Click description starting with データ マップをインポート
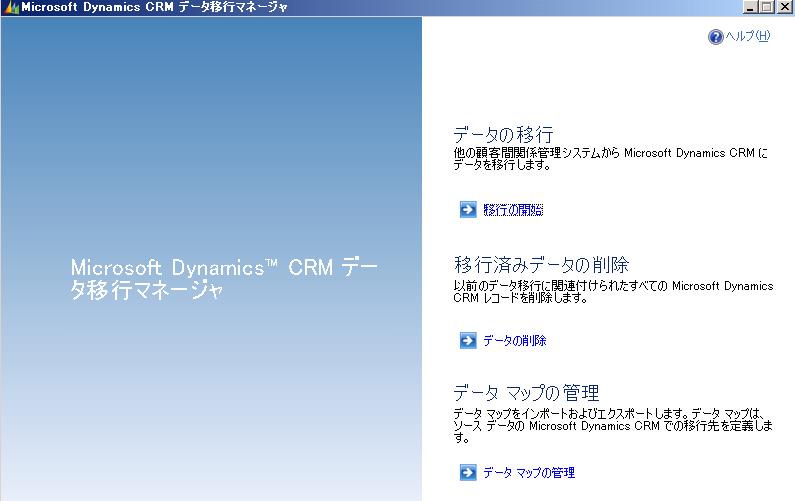 613,426
